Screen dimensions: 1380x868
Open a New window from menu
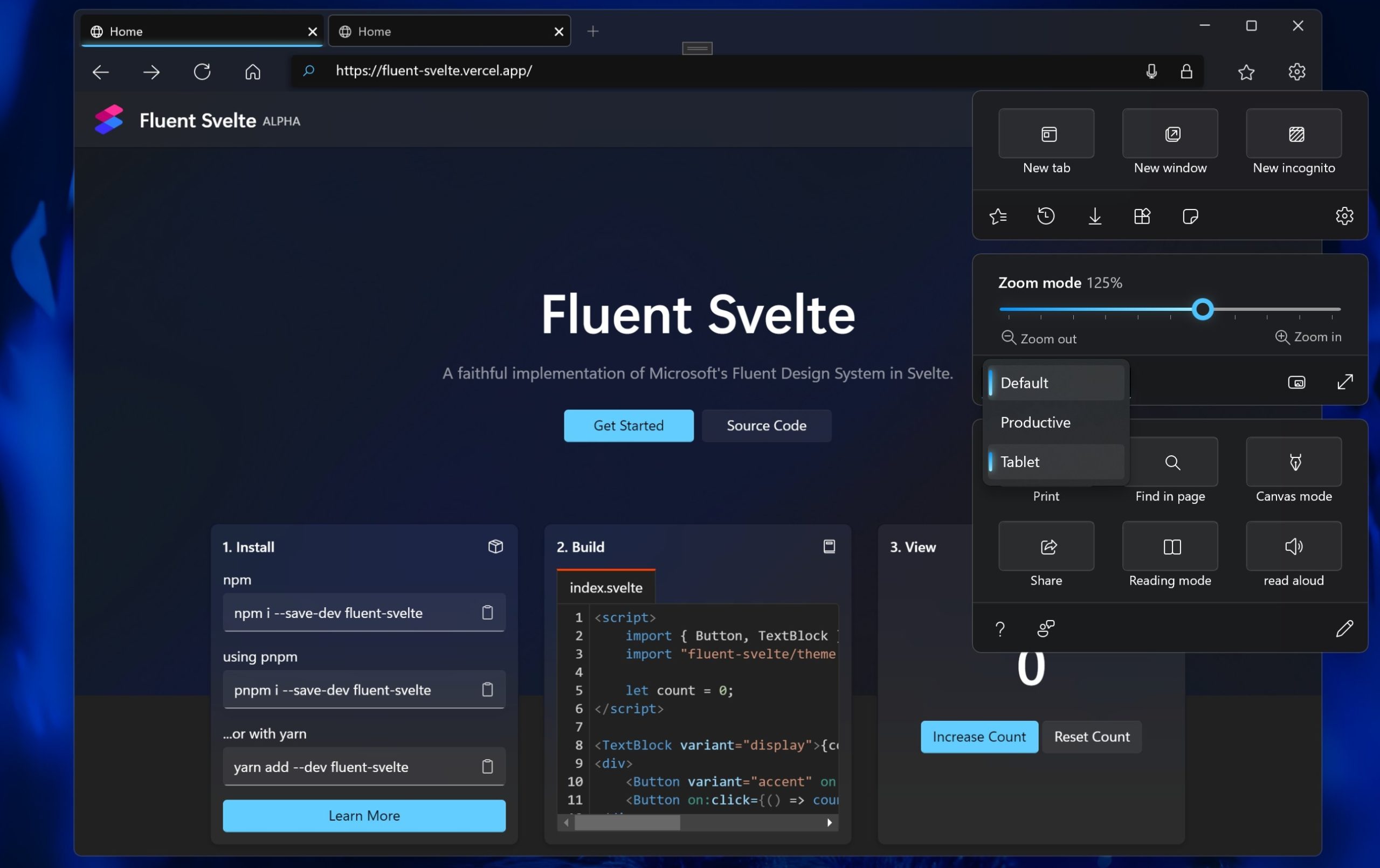click(x=1170, y=133)
